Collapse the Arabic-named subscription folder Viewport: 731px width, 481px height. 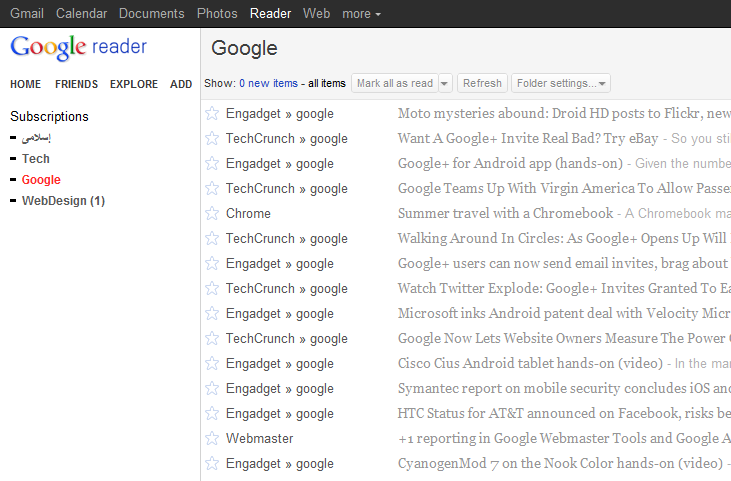coord(13,137)
